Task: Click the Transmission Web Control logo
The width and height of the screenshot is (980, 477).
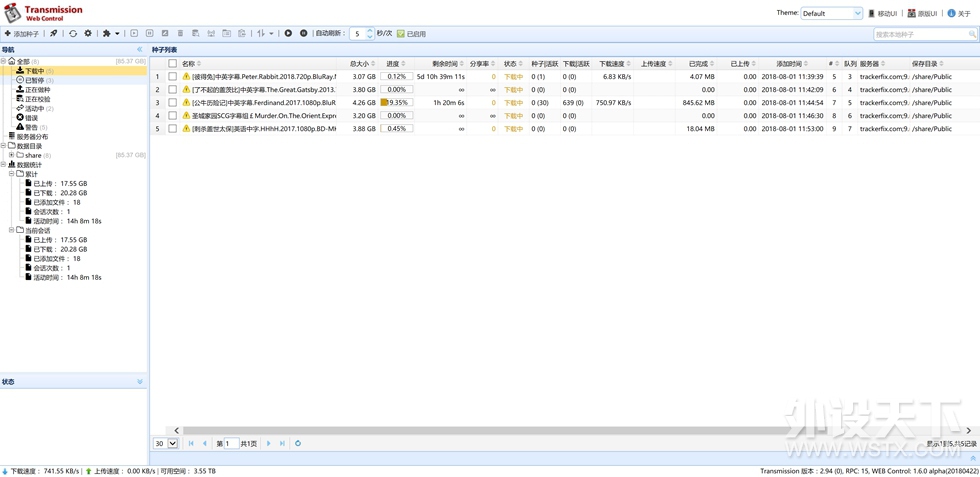Action: click(44, 13)
